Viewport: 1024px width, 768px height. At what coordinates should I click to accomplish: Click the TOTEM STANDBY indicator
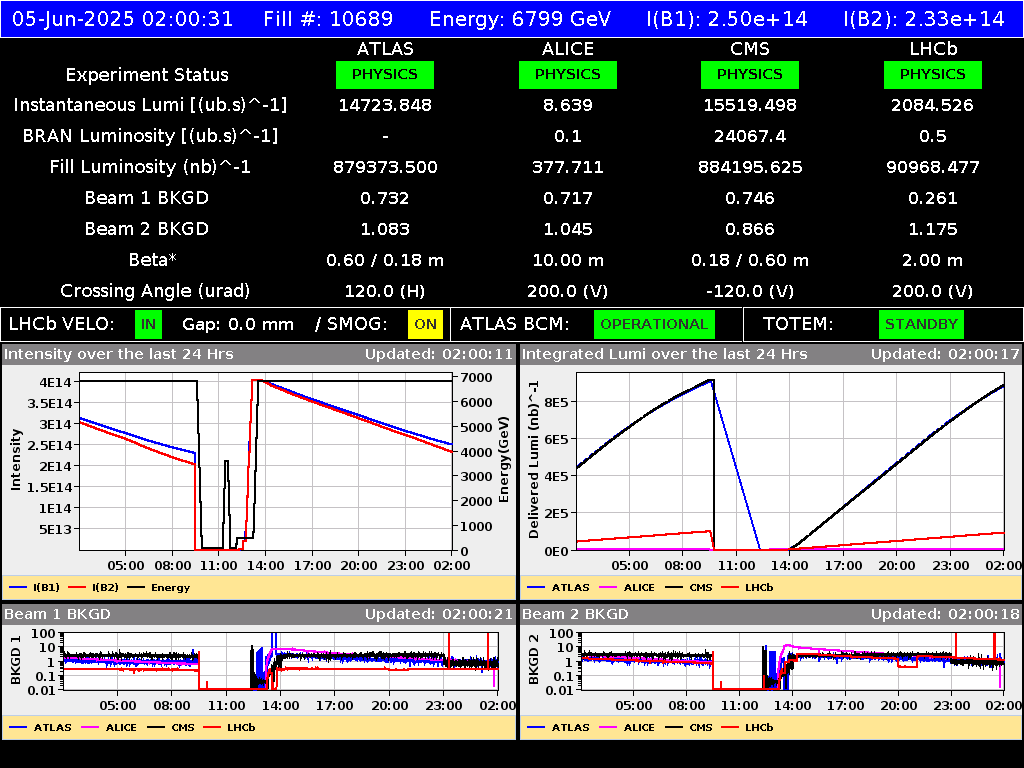click(921, 325)
